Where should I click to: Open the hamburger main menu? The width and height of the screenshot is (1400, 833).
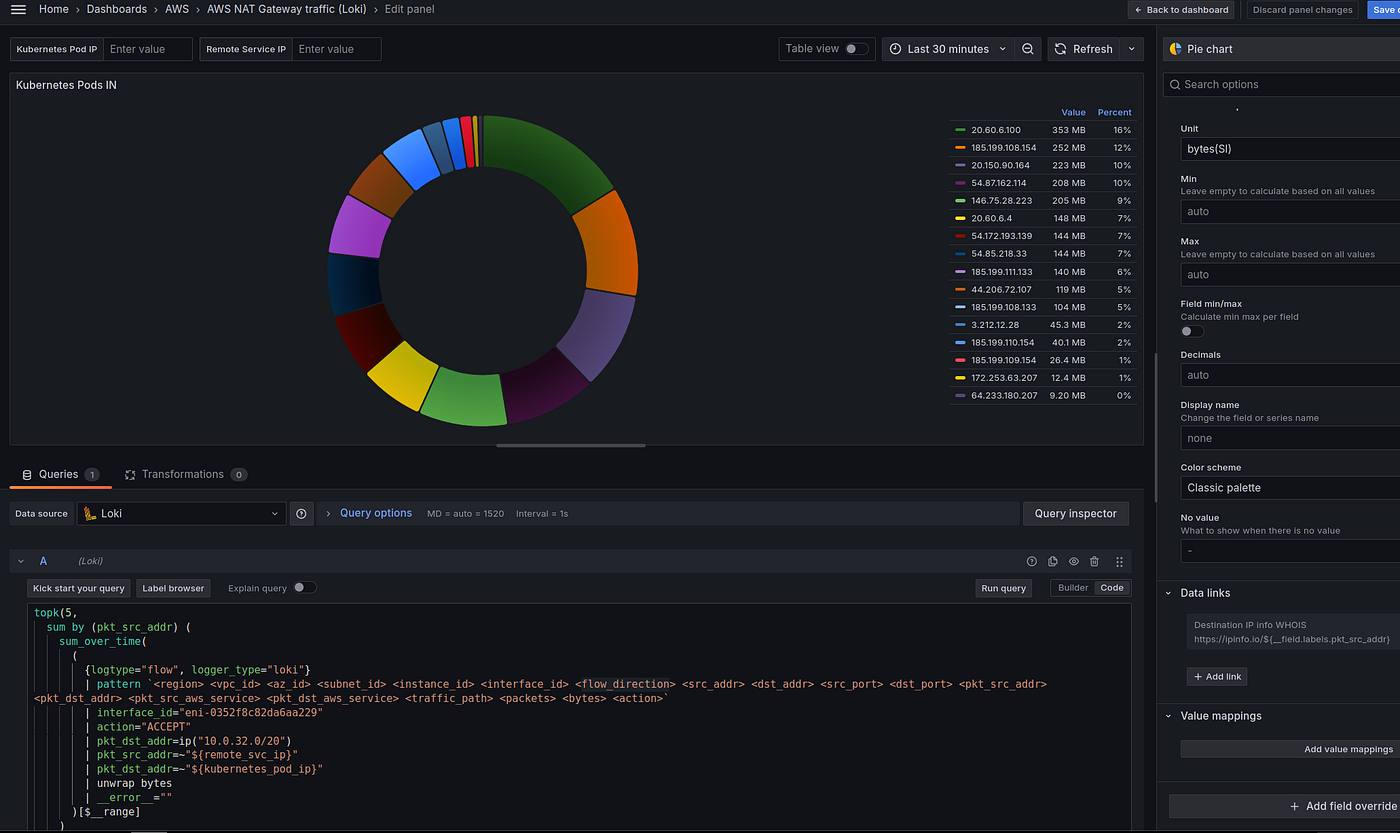[18, 9]
